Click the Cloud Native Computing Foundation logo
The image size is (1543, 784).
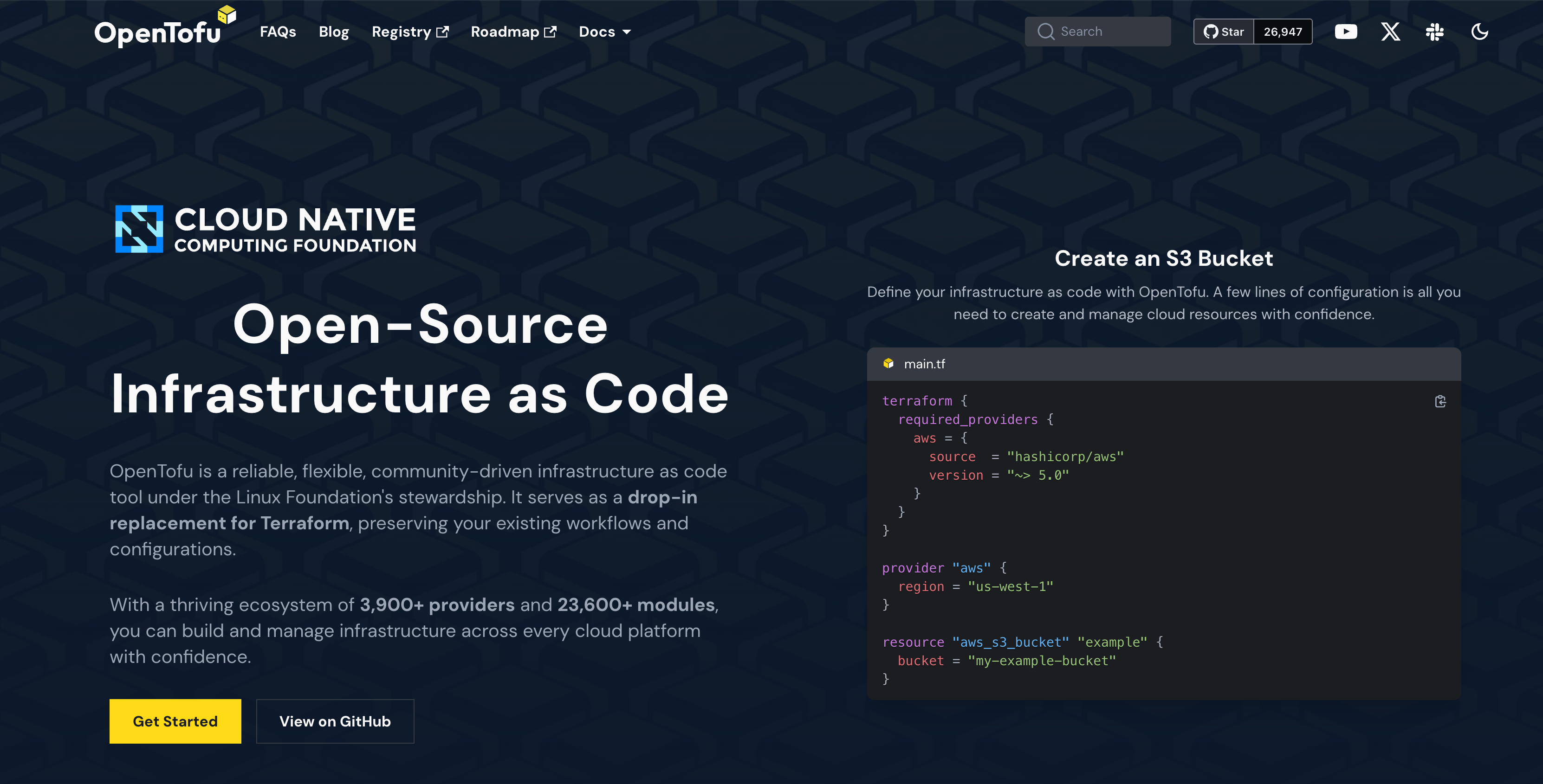coord(266,229)
